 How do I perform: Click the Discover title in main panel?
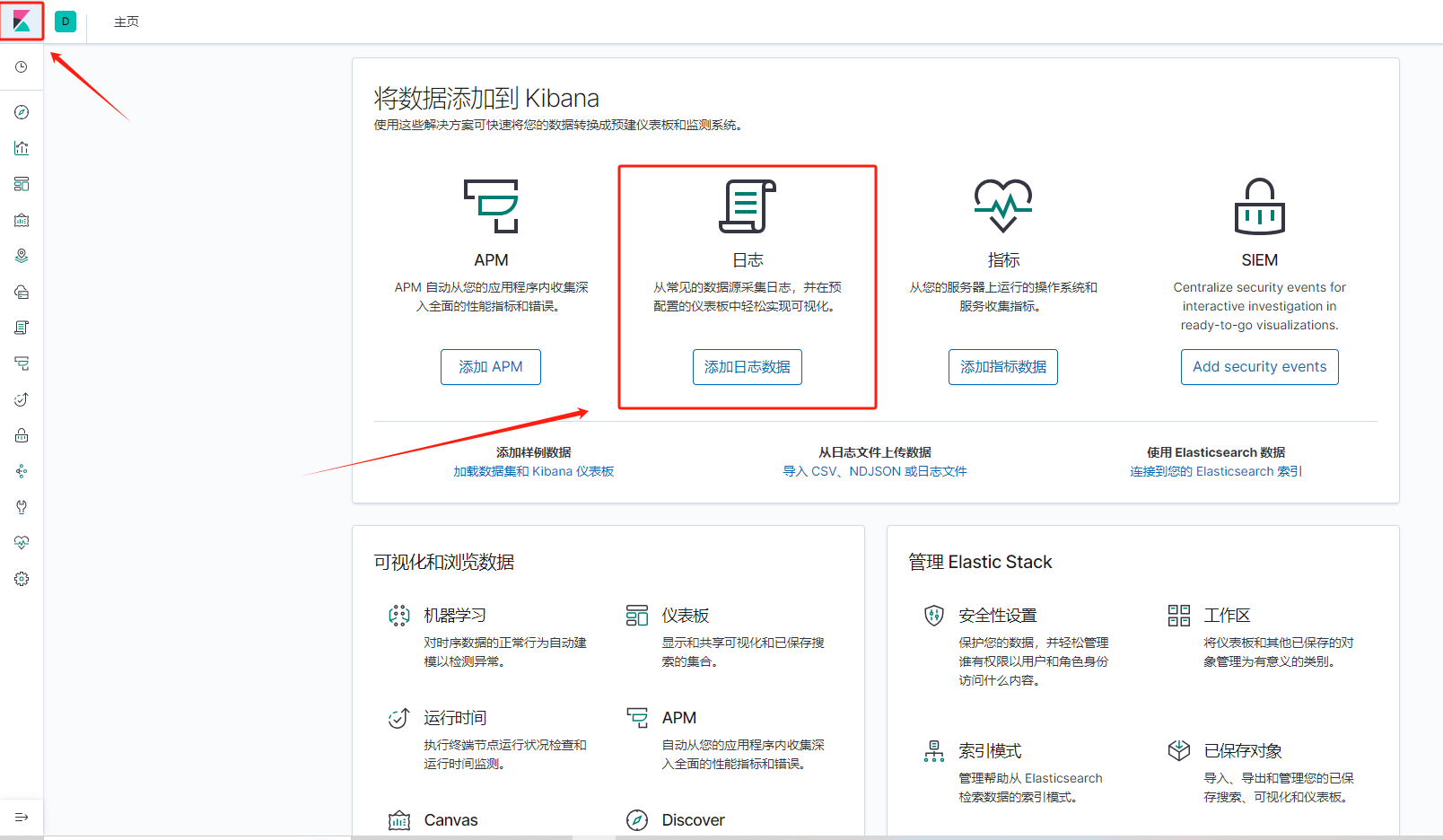click(x=694, y=820)
